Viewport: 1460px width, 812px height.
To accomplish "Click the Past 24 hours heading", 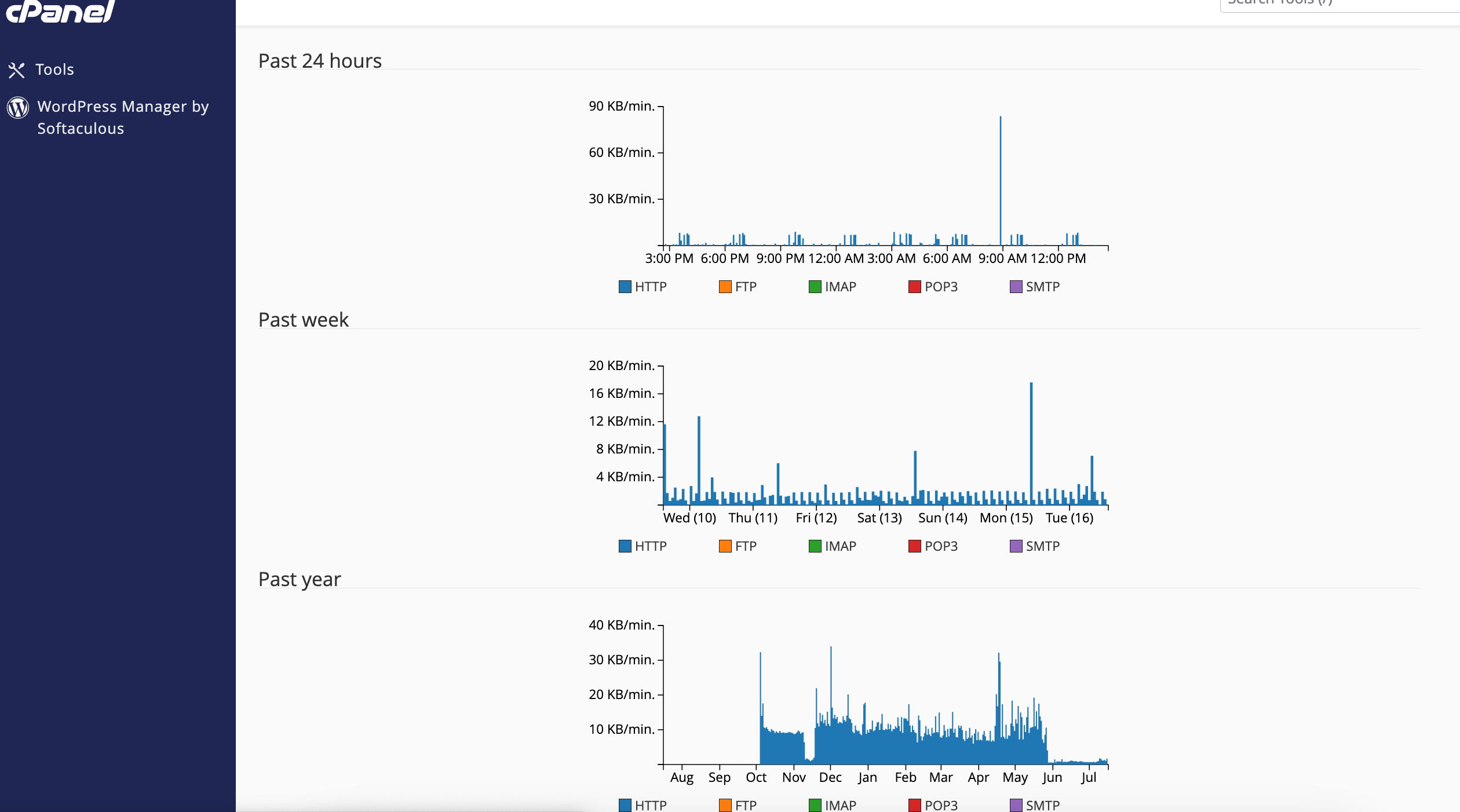I will point(320,61).
